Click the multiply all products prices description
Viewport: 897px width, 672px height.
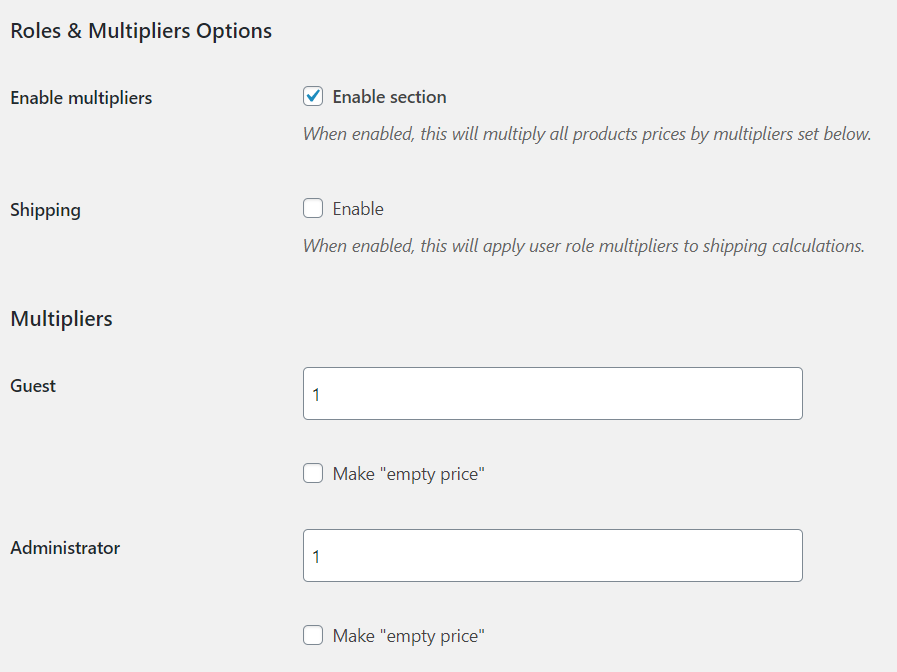[x=587, y=134]
